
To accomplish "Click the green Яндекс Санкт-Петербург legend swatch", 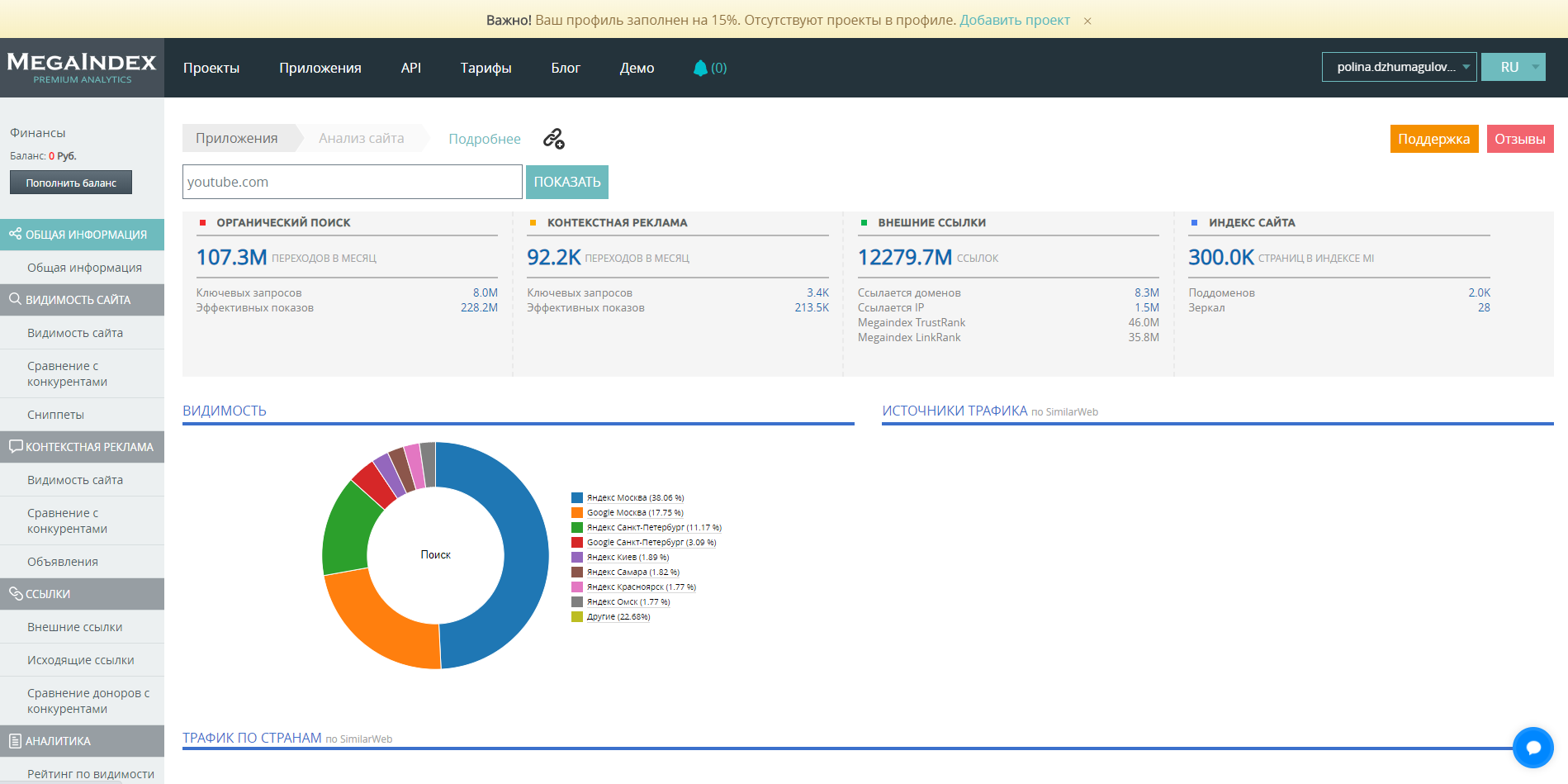I will click(x=577, y=527).
